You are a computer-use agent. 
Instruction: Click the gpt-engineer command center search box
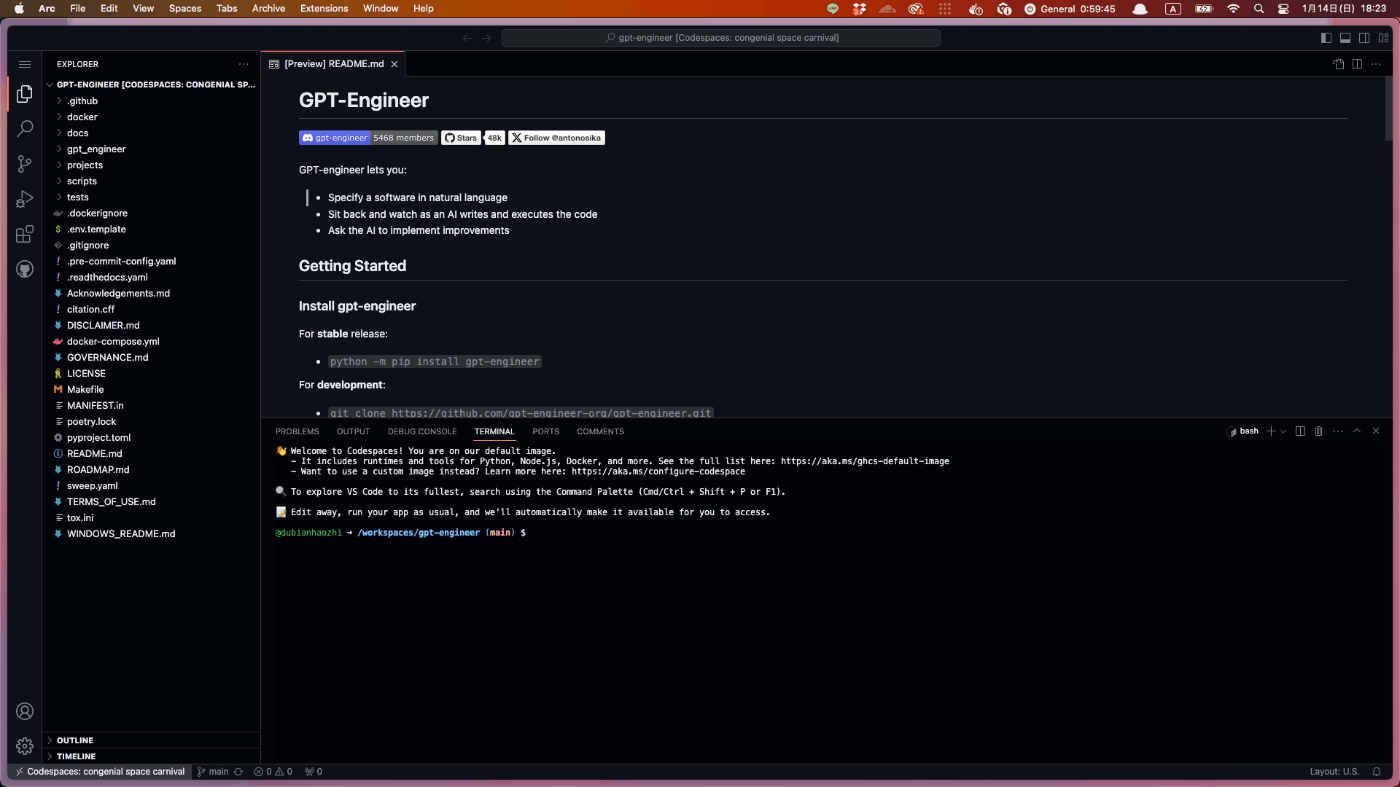point(721,38)
